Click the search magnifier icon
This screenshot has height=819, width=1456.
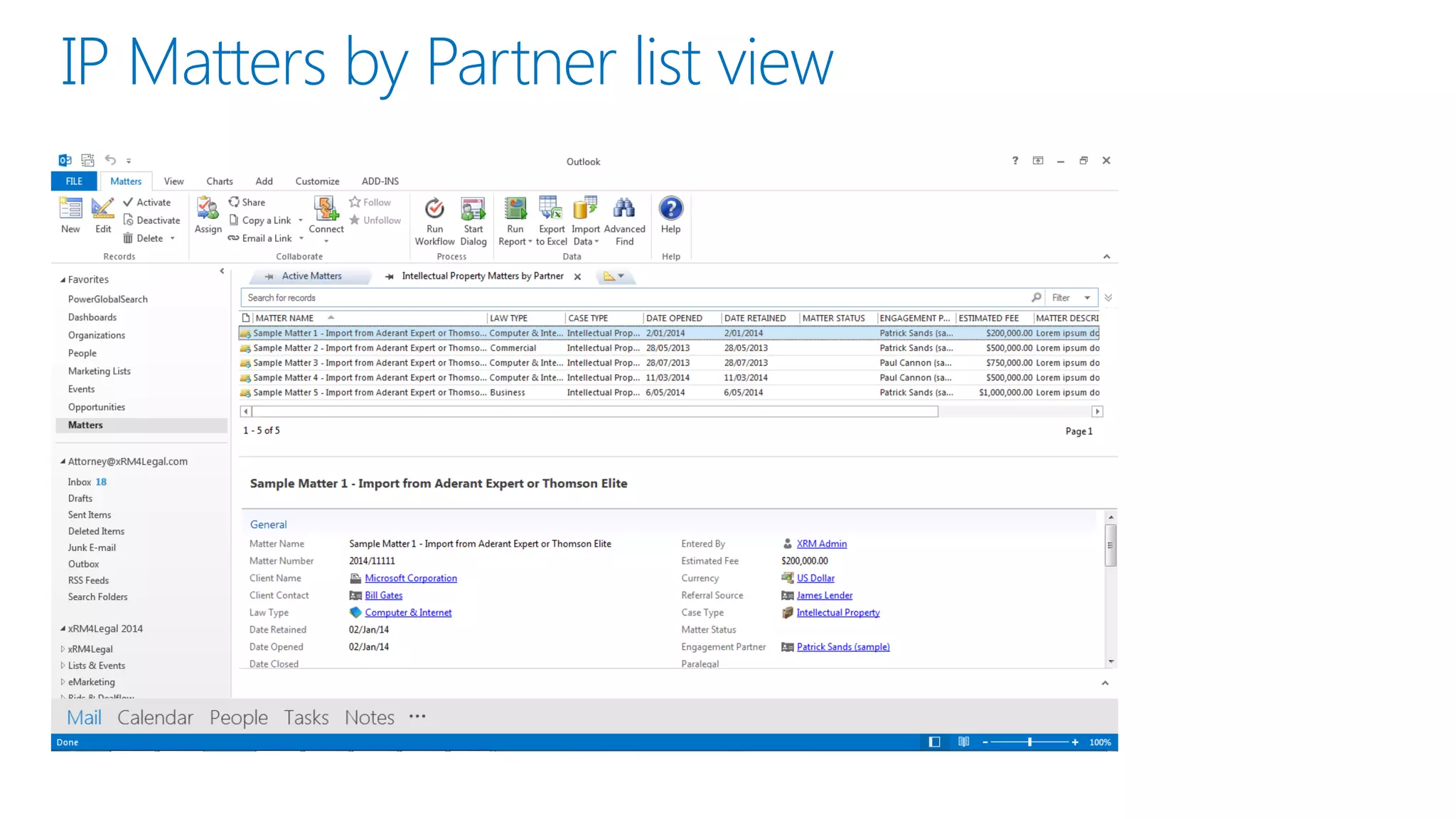1037,297
